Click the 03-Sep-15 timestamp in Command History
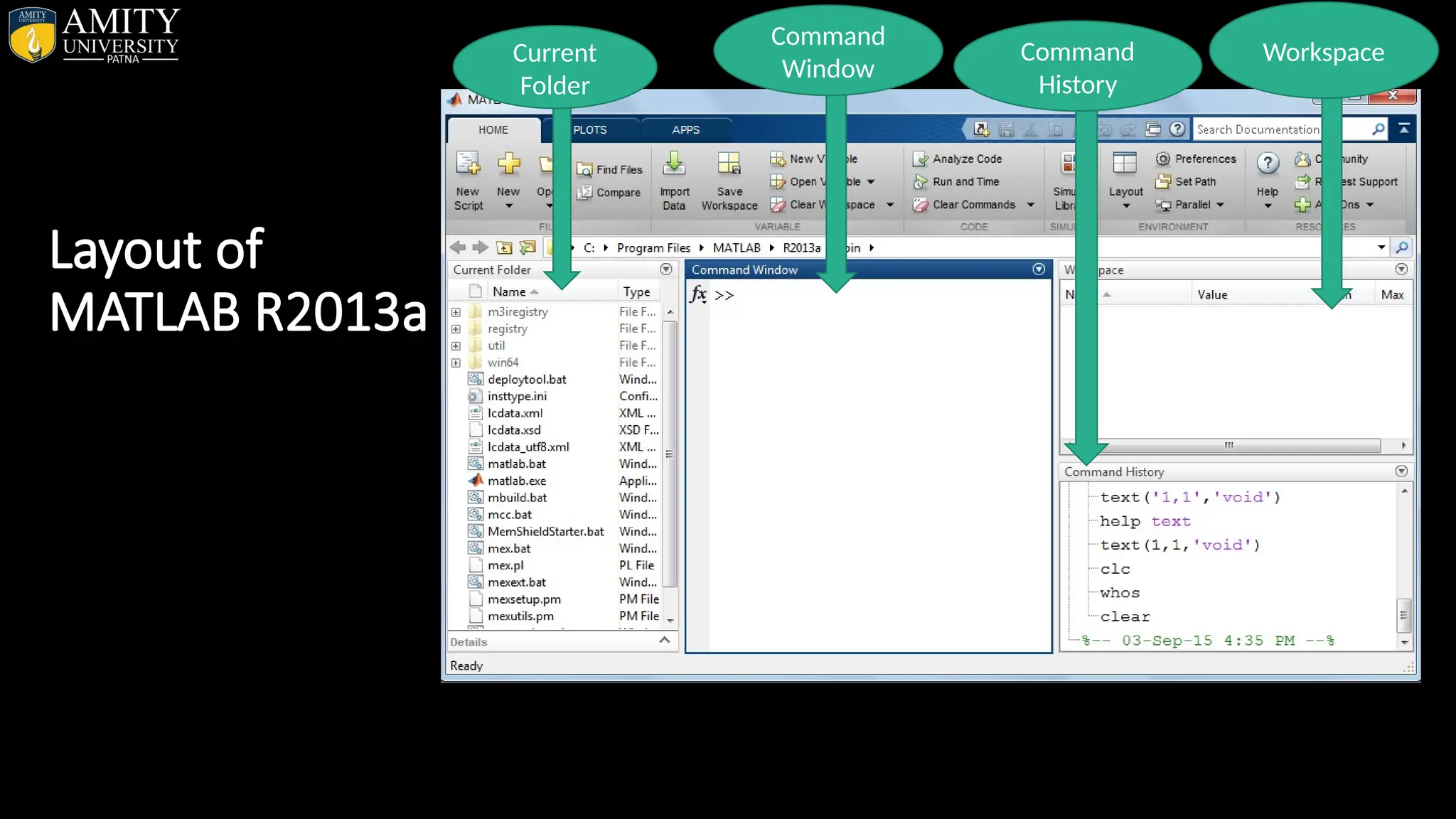Viewport: 1456px width, 819px height. (1208, 641)
